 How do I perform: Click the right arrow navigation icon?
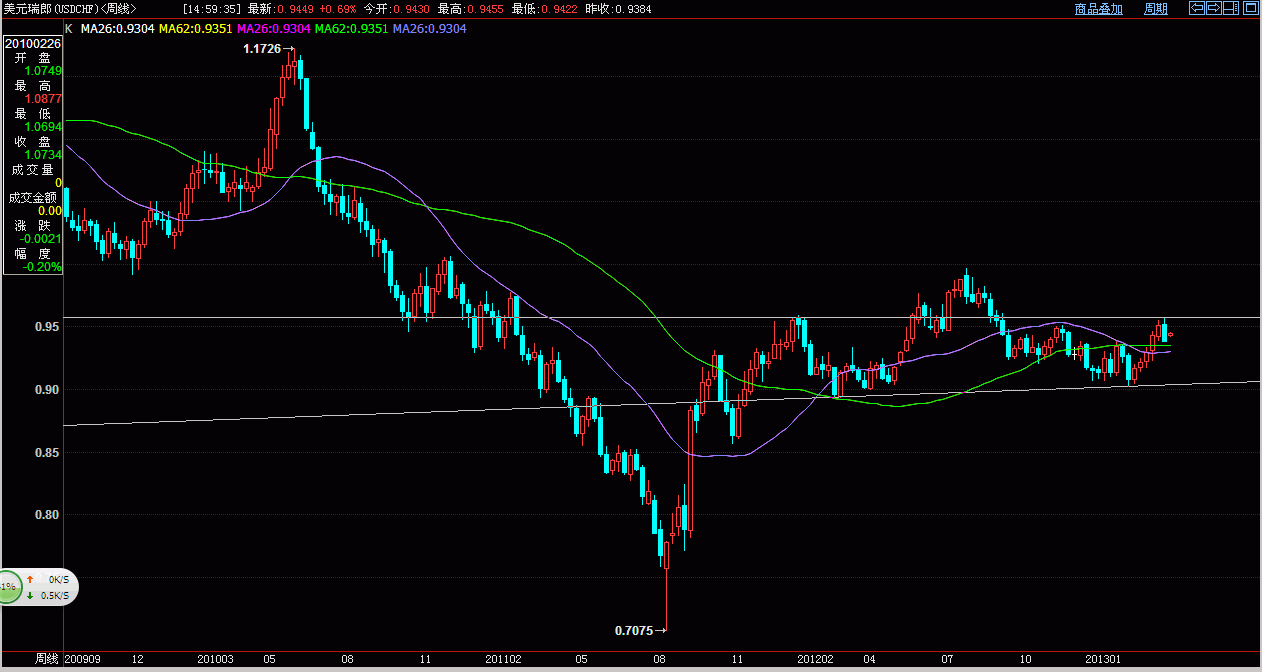[1214, 8]
